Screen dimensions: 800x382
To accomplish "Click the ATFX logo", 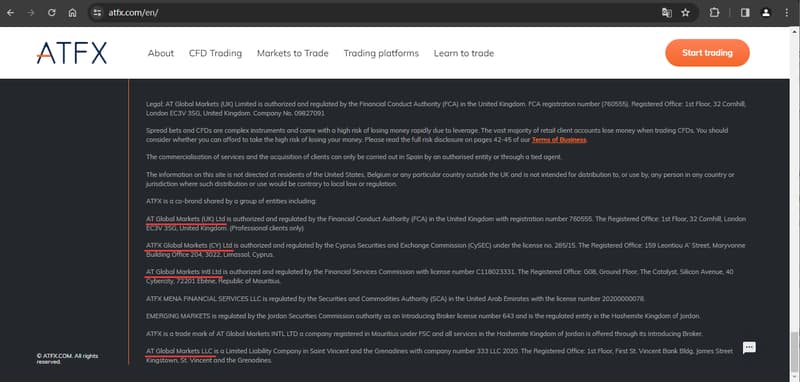I will [71, 53].
